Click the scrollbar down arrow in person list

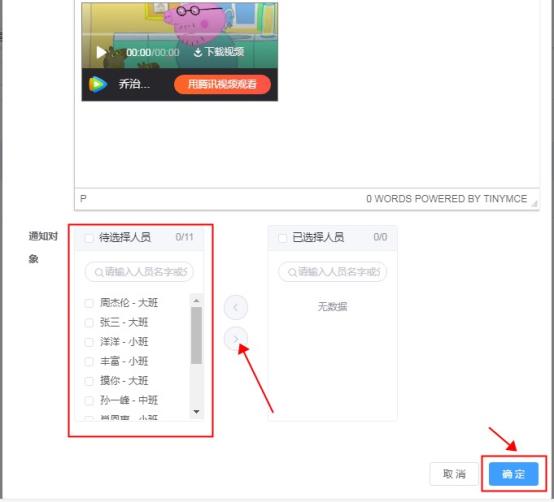point(196,412)
